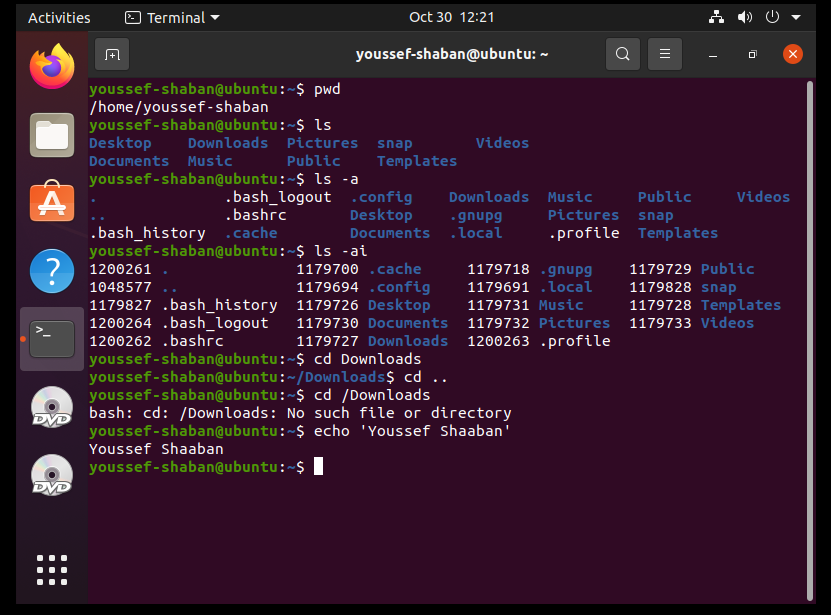The width and height of the screenshot is (831, 615).
Task: Open the Help application from the dock
Action: [51, 270]
